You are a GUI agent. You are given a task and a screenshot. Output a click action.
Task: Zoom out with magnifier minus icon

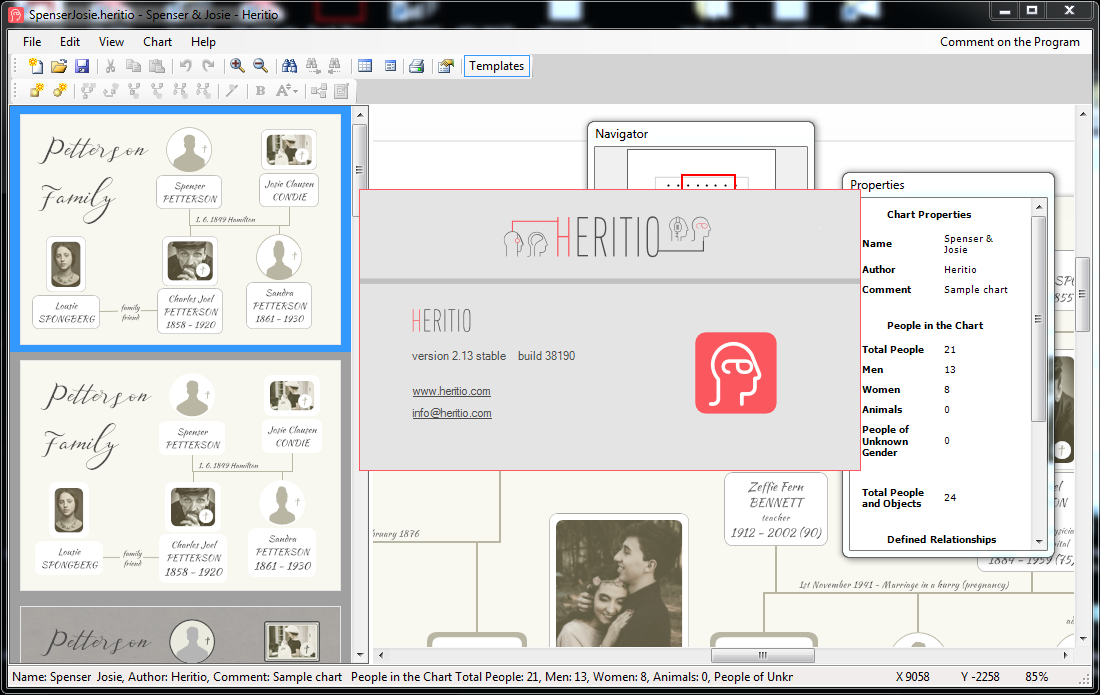(260, 66)
